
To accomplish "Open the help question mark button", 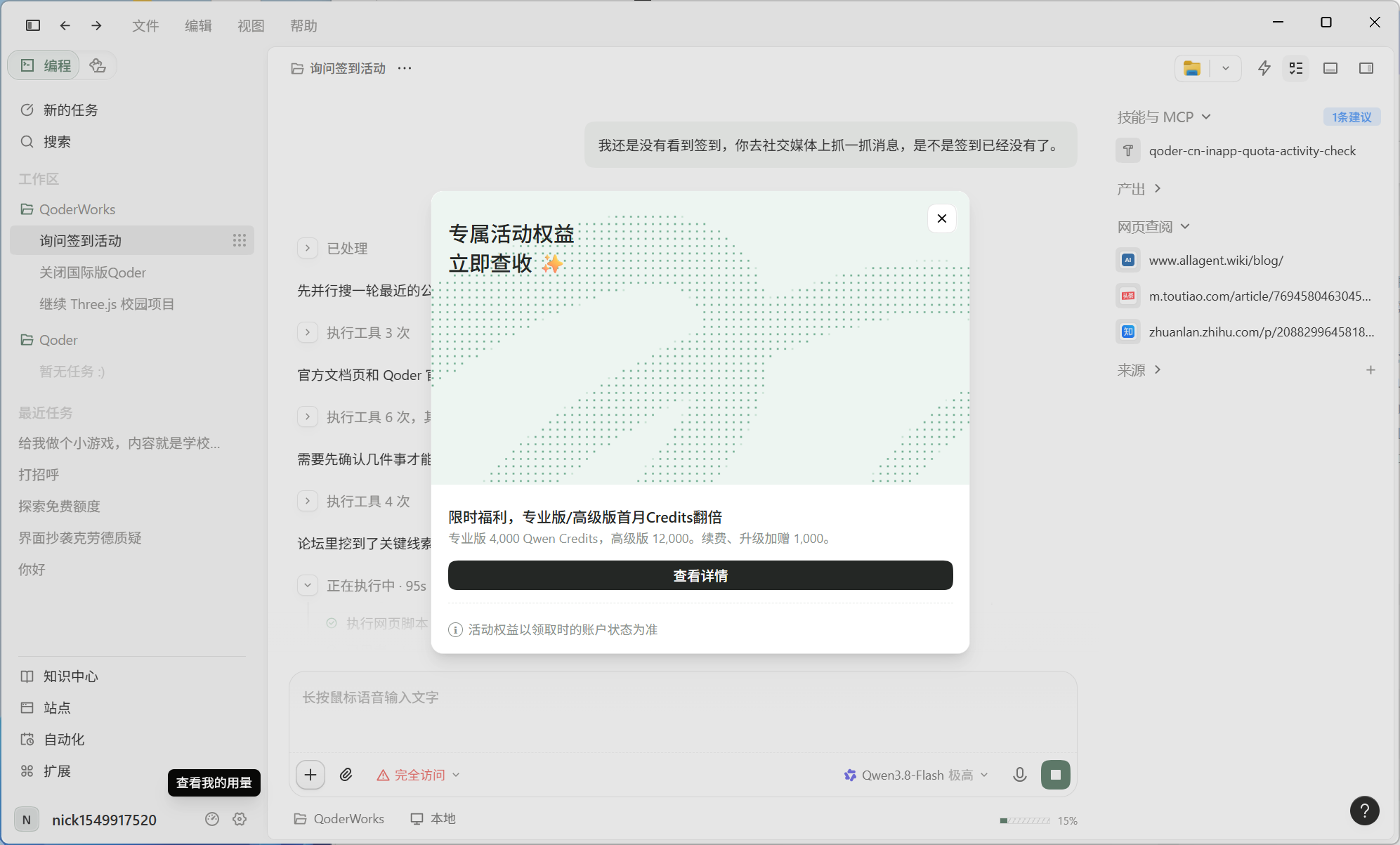I will tap(1364, 811).
